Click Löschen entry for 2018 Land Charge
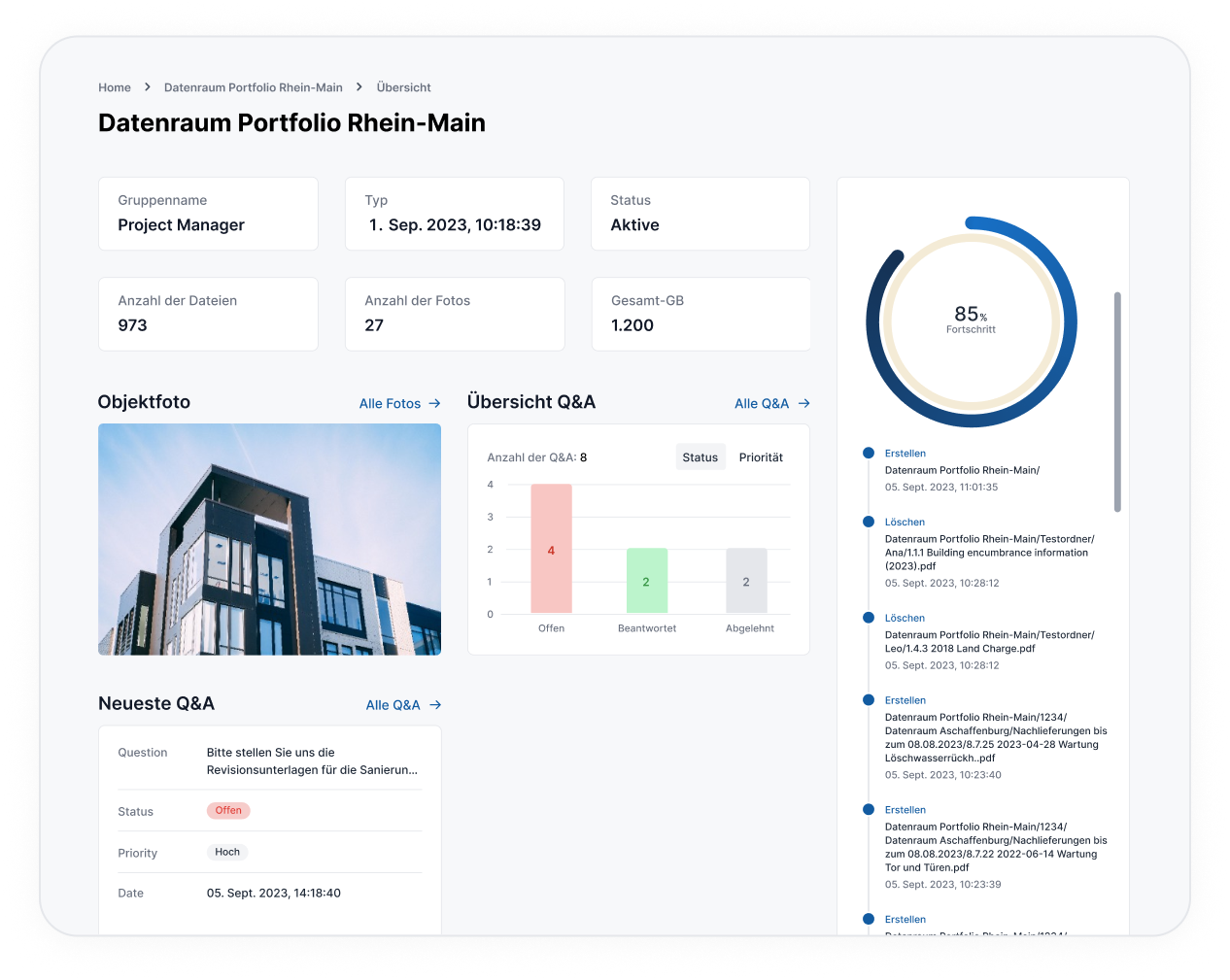The height and width of the screenshot is (980, 1230). (x=989, y=642)
